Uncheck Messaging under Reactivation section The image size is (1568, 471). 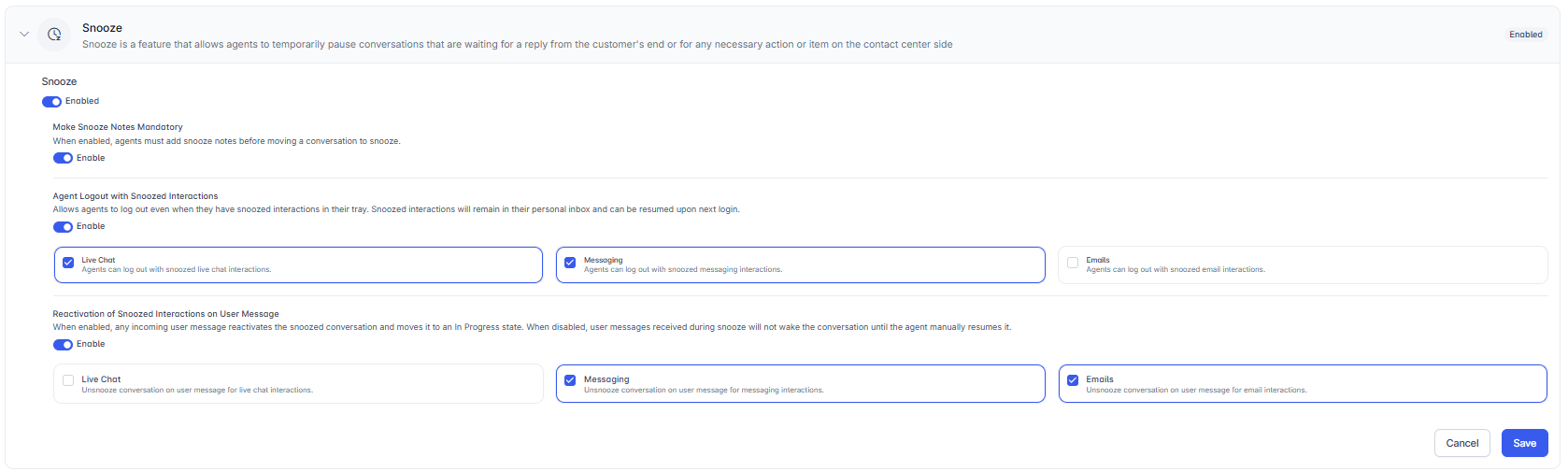(x=570, y=380)
